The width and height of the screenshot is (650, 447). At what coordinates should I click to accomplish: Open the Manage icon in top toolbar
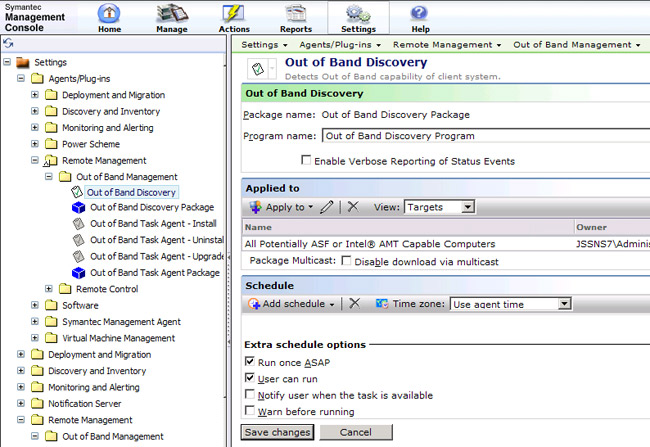click(x=172, y=13)
